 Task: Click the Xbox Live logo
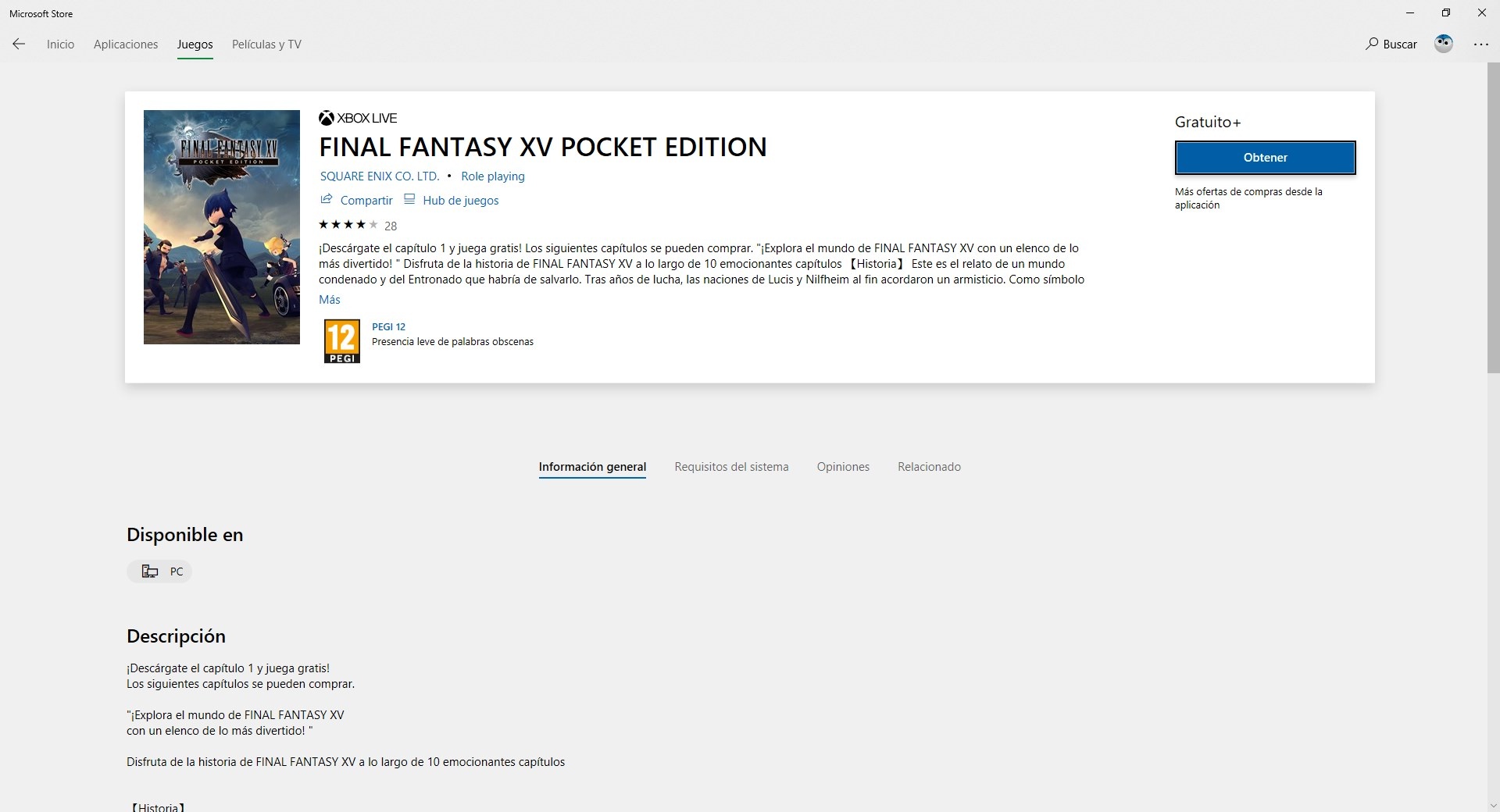(x=358, y=118)
